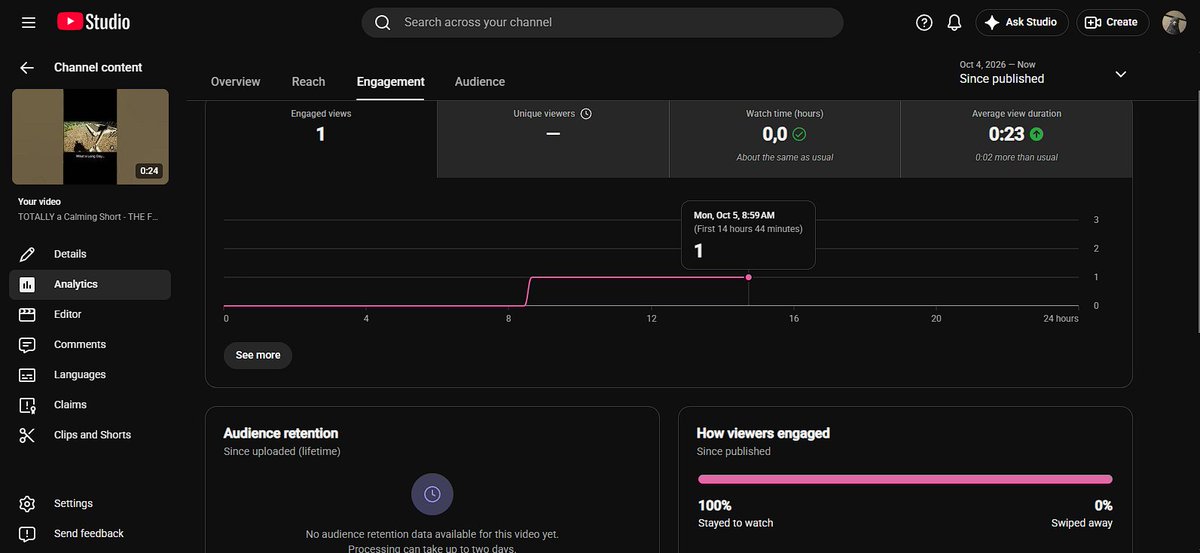This screenshot has height=553, width=1200.
Task: Open the notifications bell
Action: (954, 22)
